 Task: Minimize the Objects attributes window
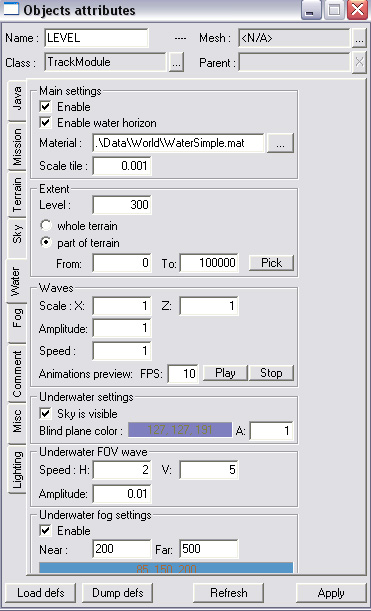311,10
